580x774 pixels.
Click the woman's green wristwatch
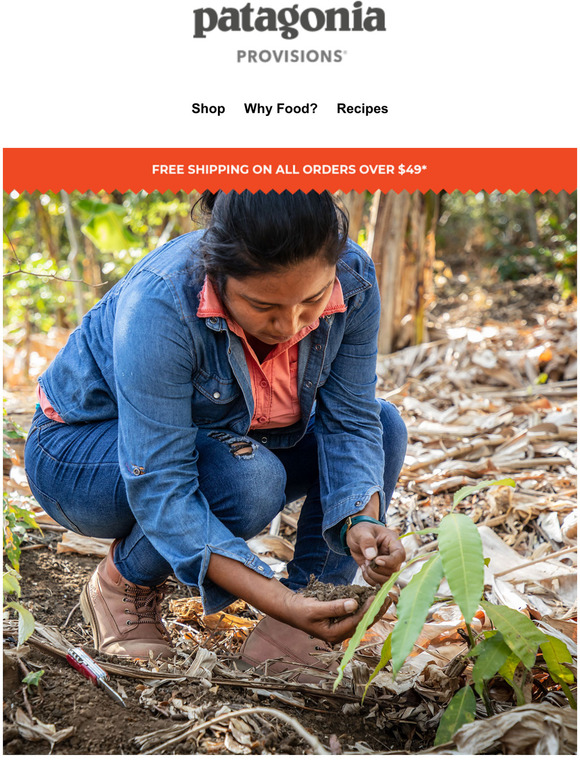(356, 530)
